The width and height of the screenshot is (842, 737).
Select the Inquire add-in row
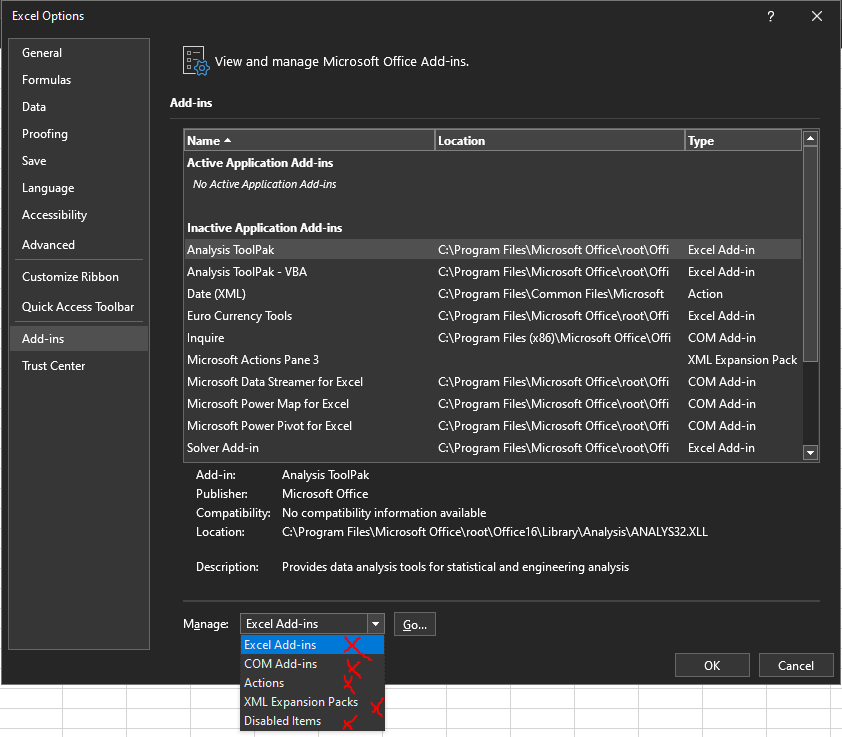[492, 338]
